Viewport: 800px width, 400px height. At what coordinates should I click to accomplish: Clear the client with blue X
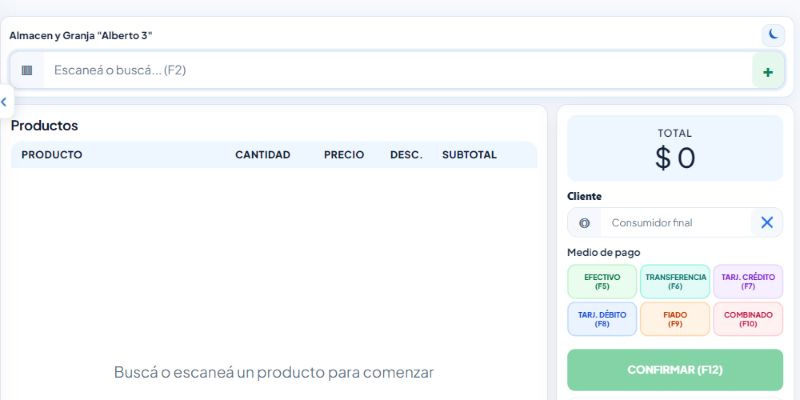point(767,222)
